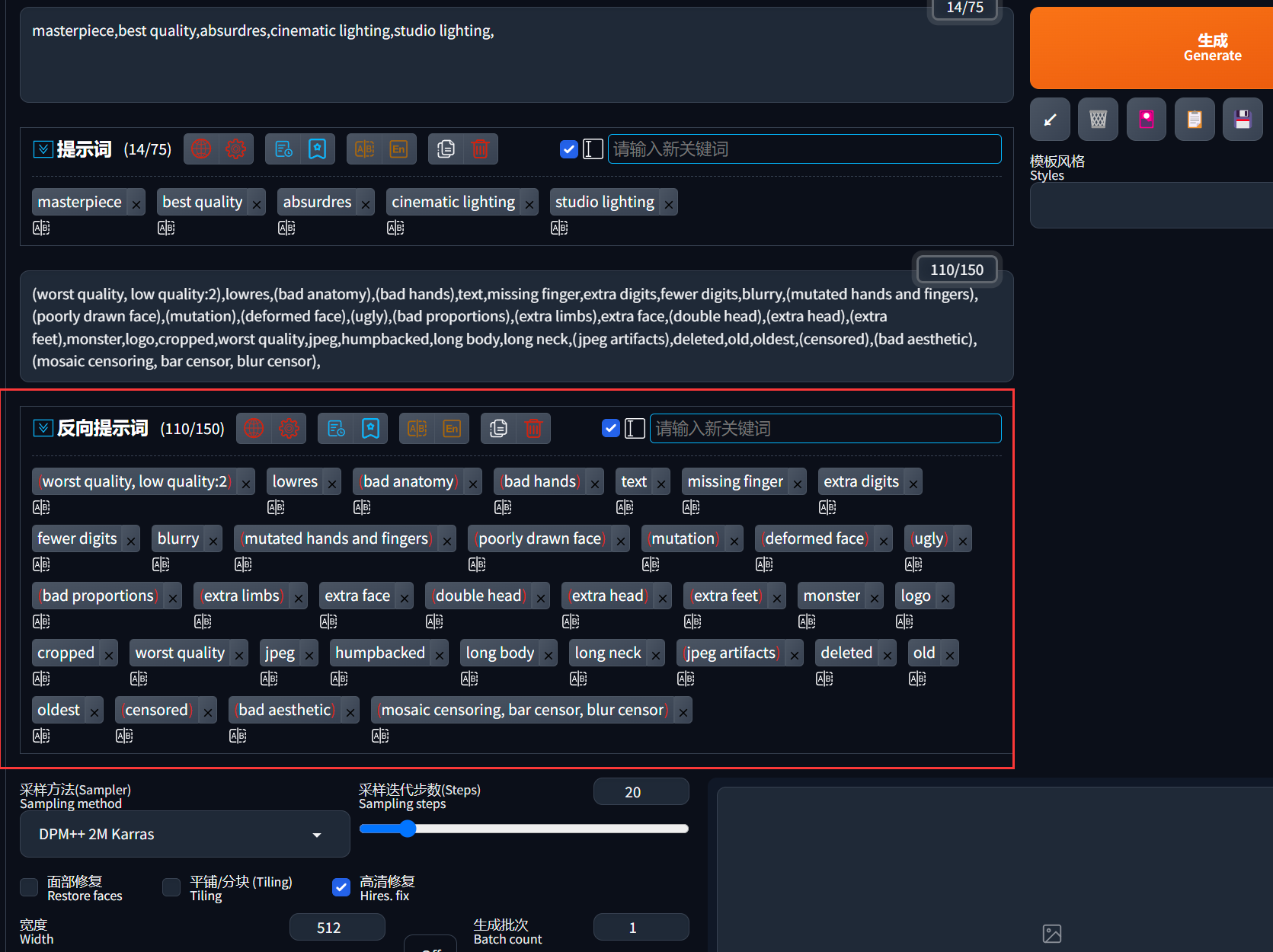Image resolution: width=1273 pixels, height=952 pixels.
Task: Click the floppy disk save style icon
Action: [1243, 120]
